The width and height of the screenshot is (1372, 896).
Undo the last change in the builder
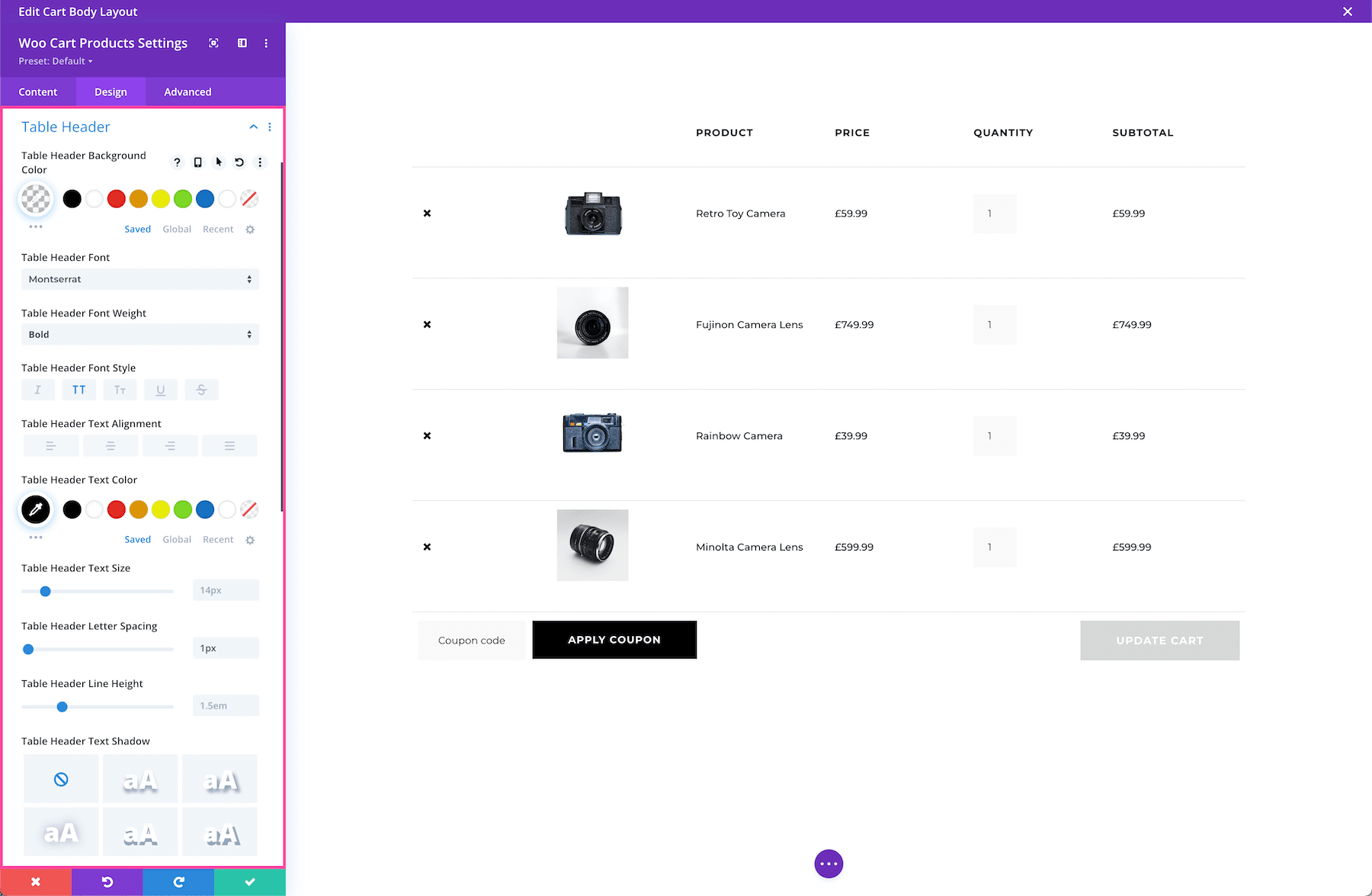point(107,882)
